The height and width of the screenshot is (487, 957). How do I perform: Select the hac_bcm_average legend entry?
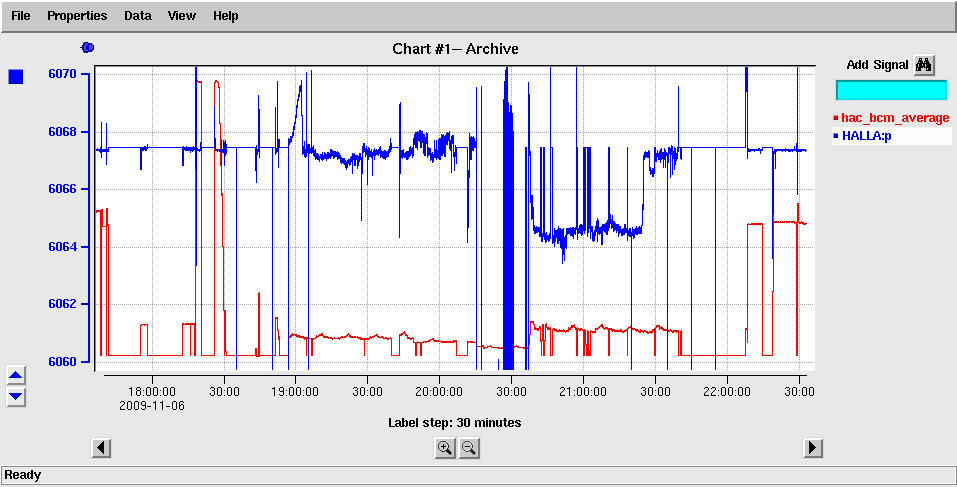point(891,118)
